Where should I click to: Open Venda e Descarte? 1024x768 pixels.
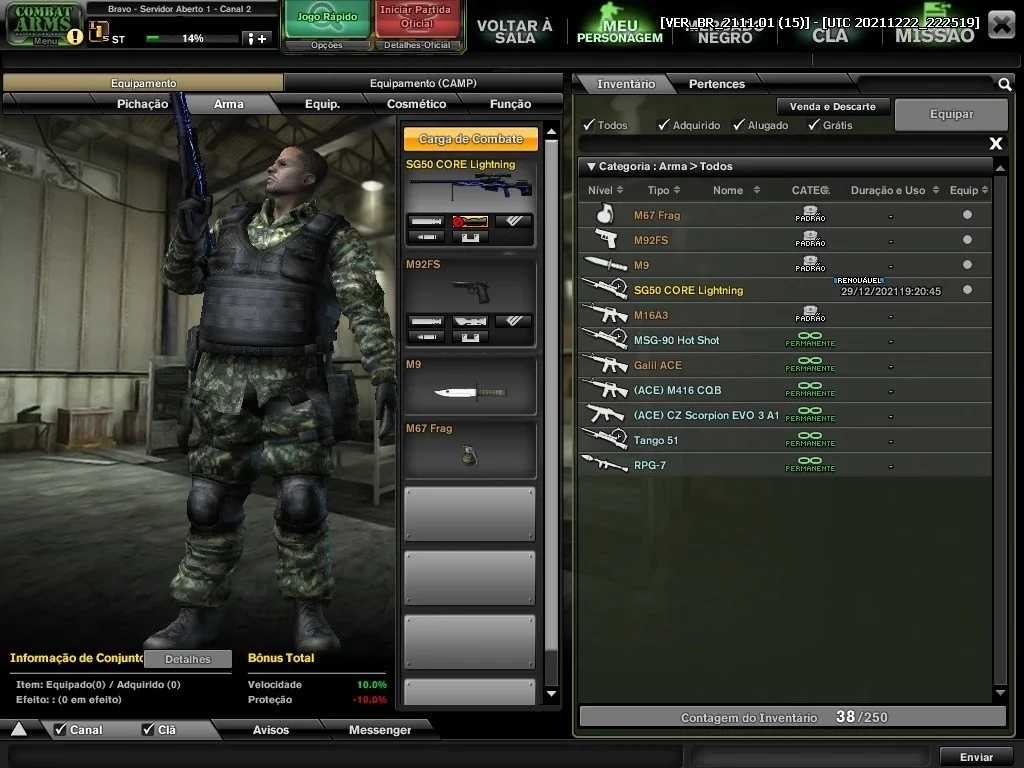point(832,106)
